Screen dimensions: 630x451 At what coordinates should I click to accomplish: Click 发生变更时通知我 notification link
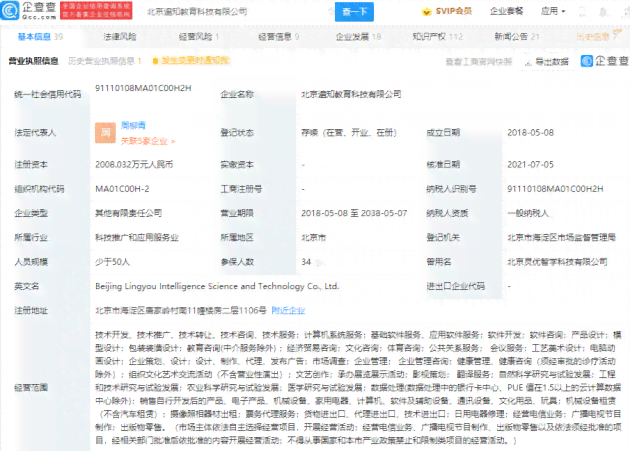[x=195, y=61]
